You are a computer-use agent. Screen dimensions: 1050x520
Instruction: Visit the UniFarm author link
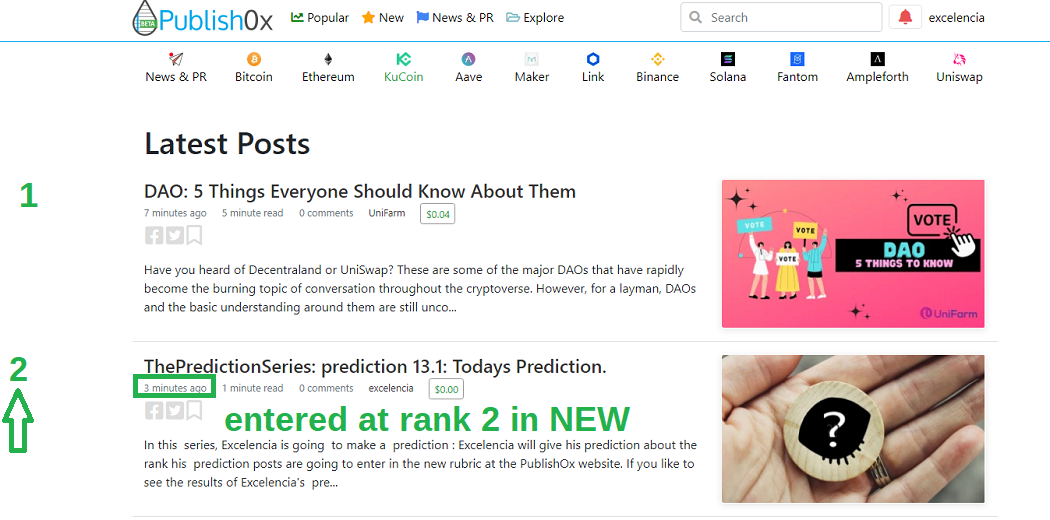click(x=386, y=213)
